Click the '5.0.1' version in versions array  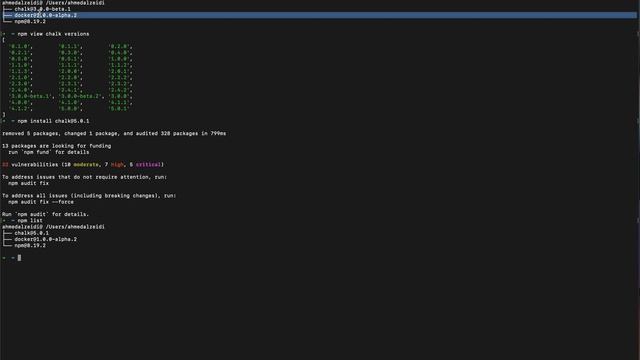(119, 109)
